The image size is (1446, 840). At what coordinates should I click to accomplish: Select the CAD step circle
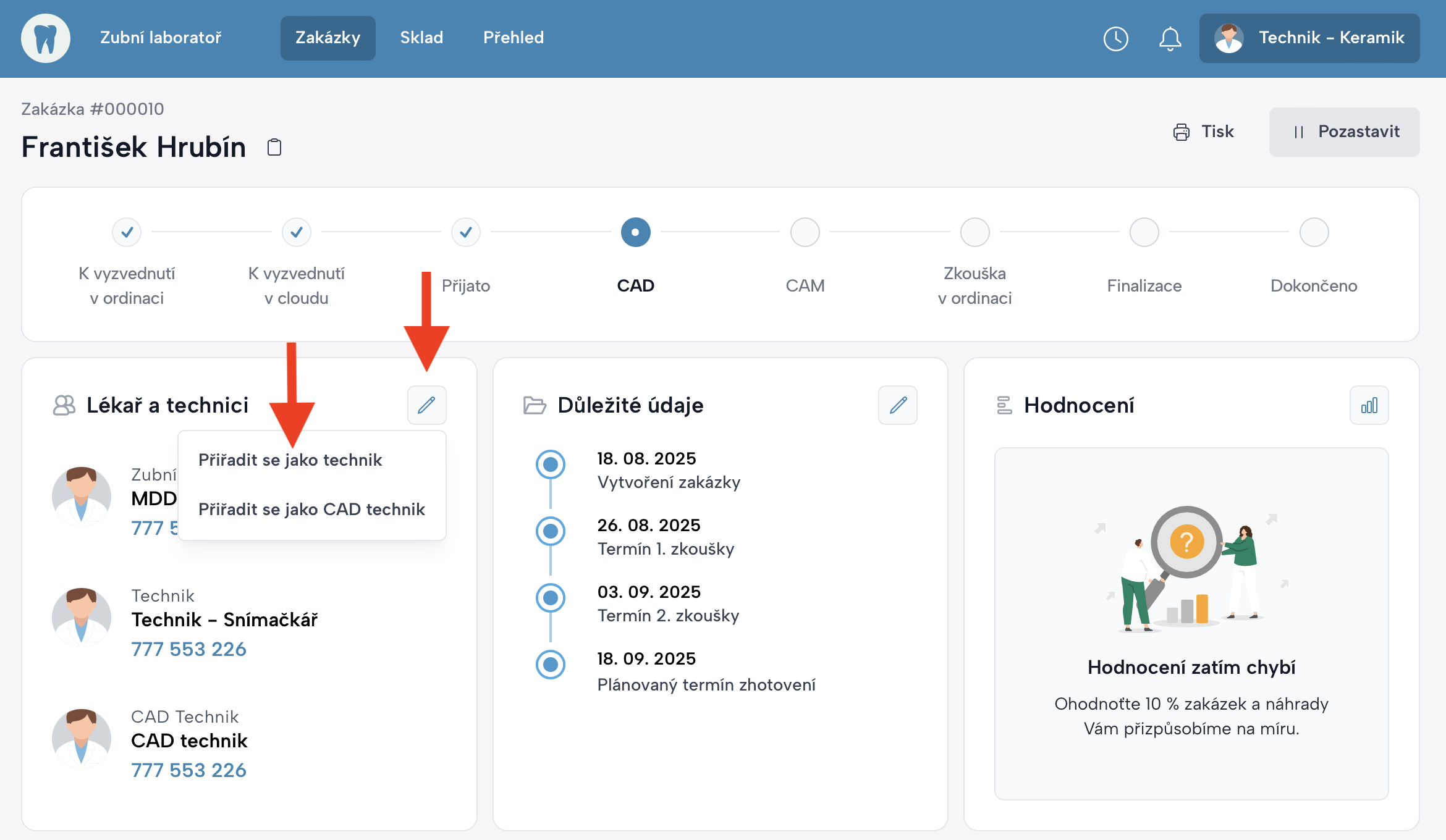(x=635, y=232)
